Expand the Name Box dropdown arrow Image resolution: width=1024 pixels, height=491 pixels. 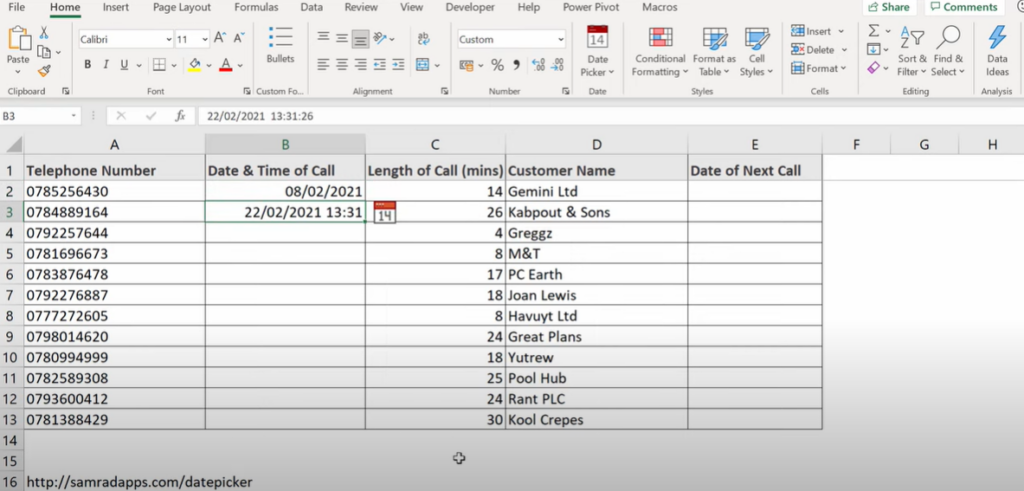[74, 116]
